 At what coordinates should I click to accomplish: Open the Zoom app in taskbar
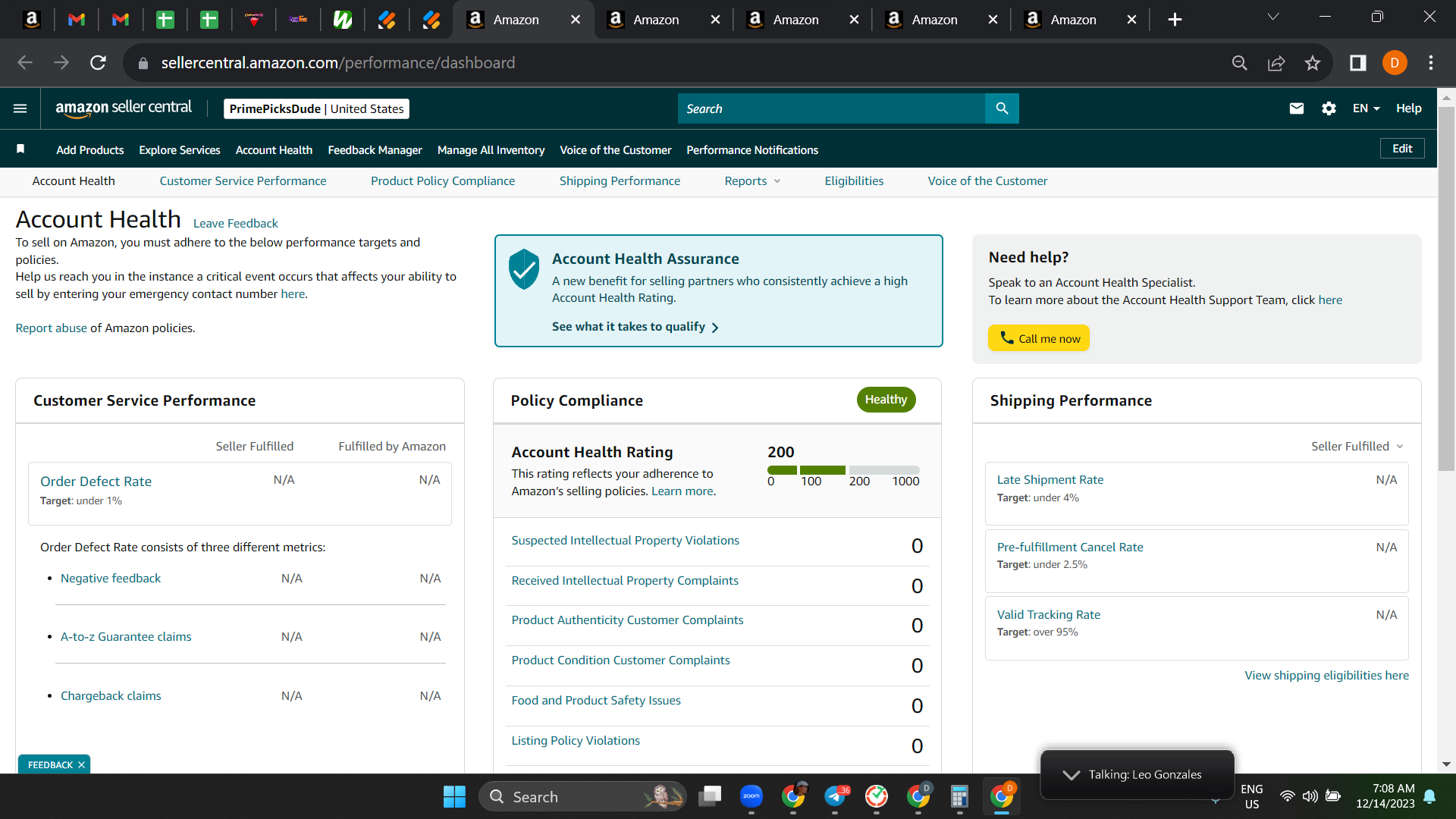(752, 796)
